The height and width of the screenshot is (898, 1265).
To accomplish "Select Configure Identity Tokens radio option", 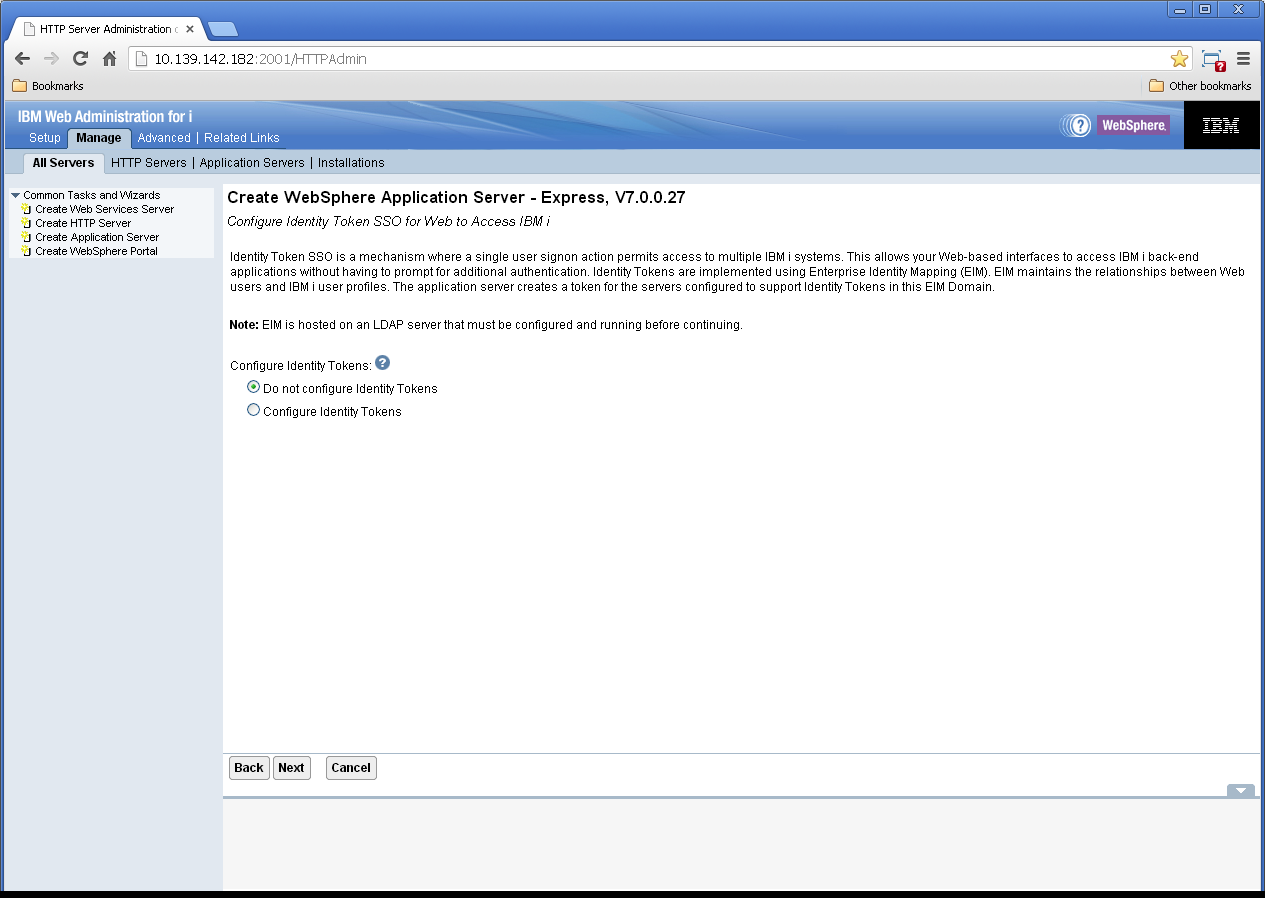I will click(253, 410).
